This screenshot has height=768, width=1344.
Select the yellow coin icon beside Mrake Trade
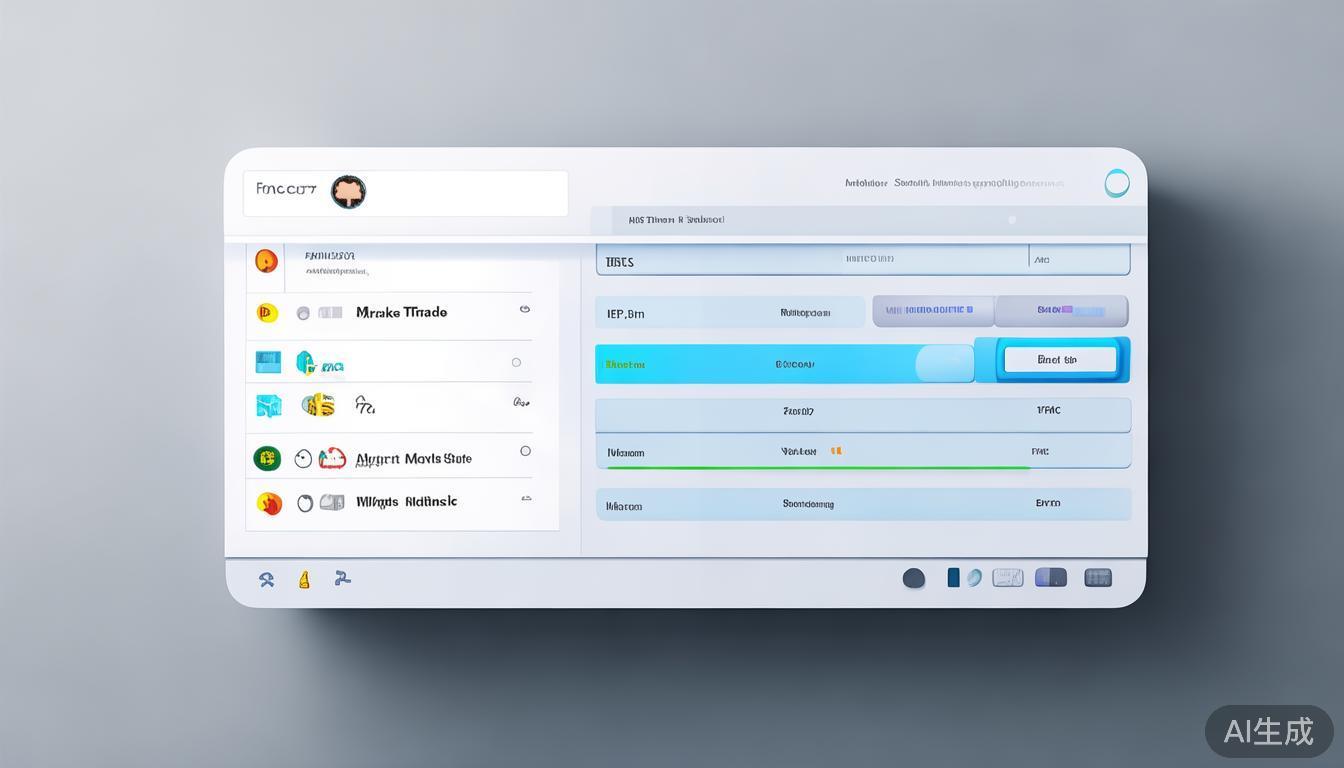pyautogui.click(x=266, y=313)
